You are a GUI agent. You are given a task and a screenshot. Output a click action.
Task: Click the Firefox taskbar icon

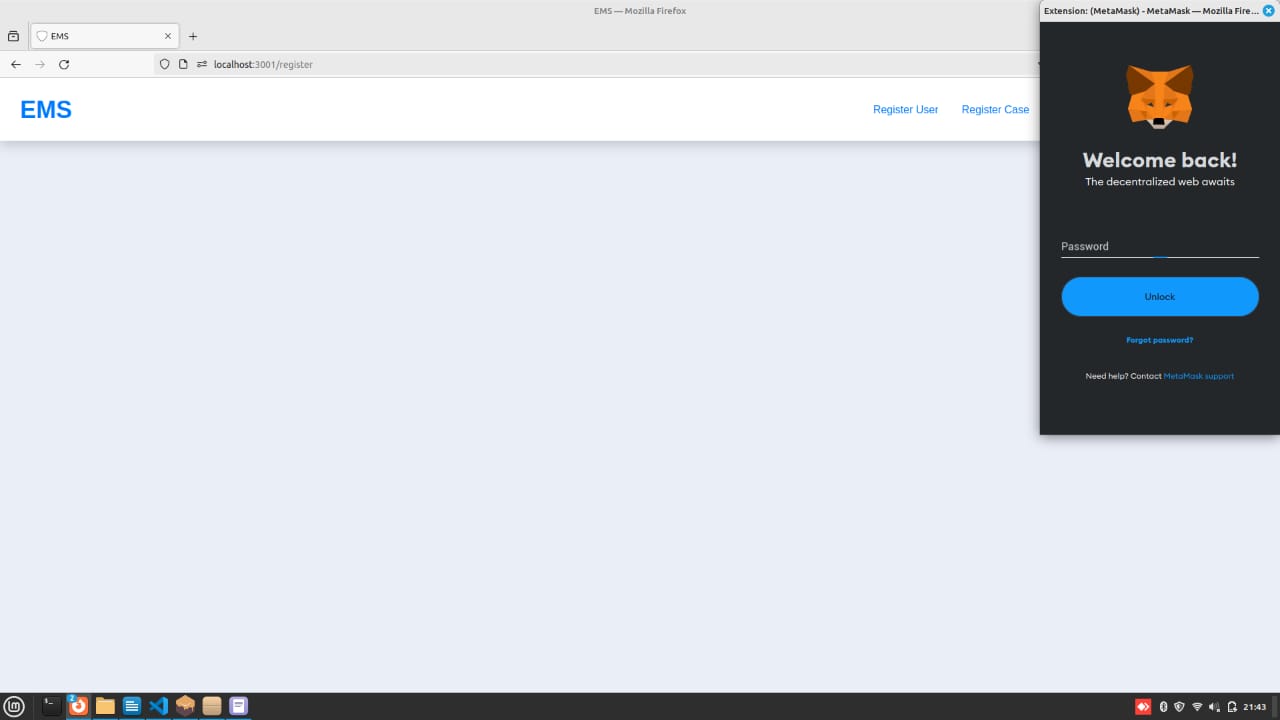click(78, 706)
